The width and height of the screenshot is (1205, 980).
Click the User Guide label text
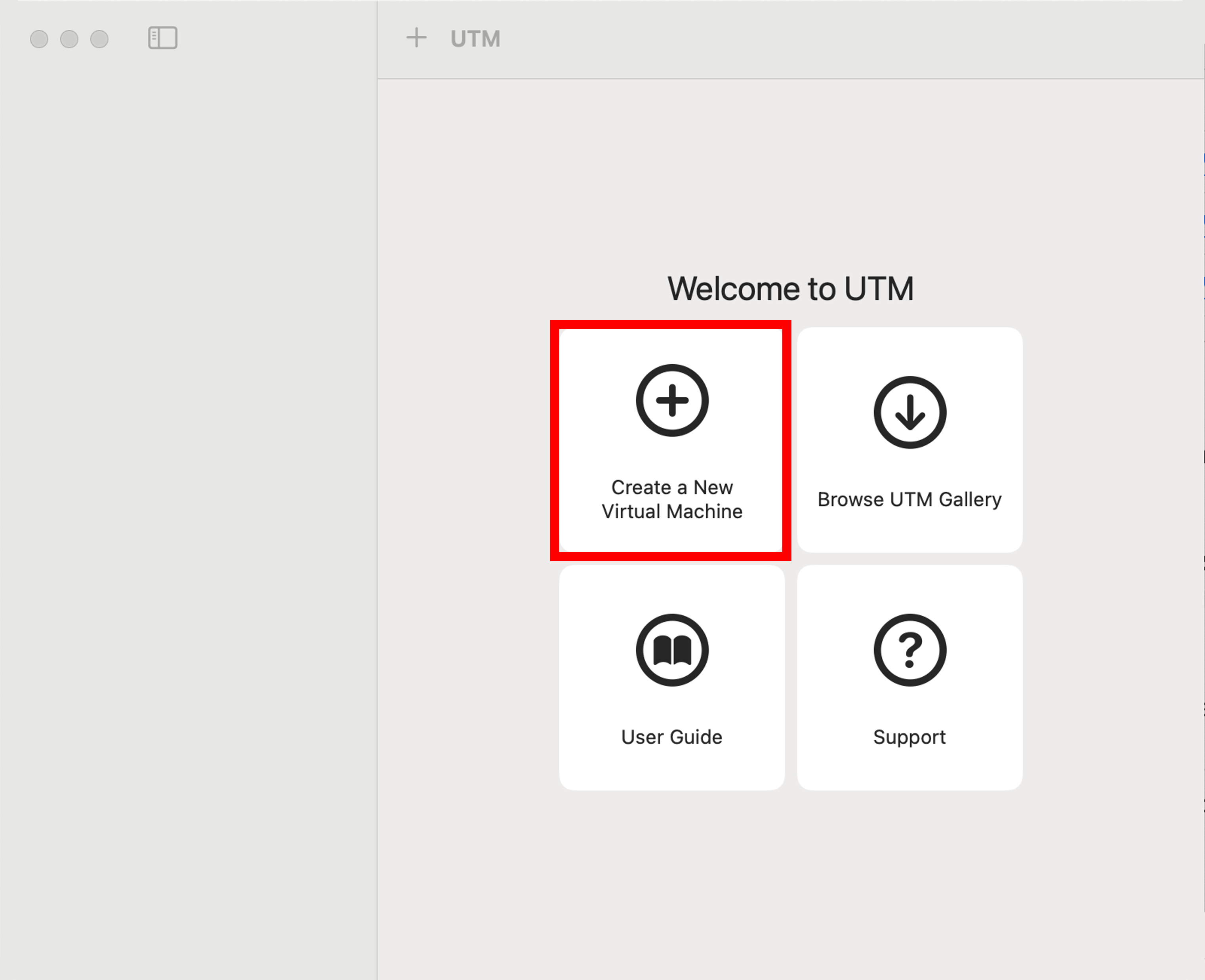click(x=671, y=737)
